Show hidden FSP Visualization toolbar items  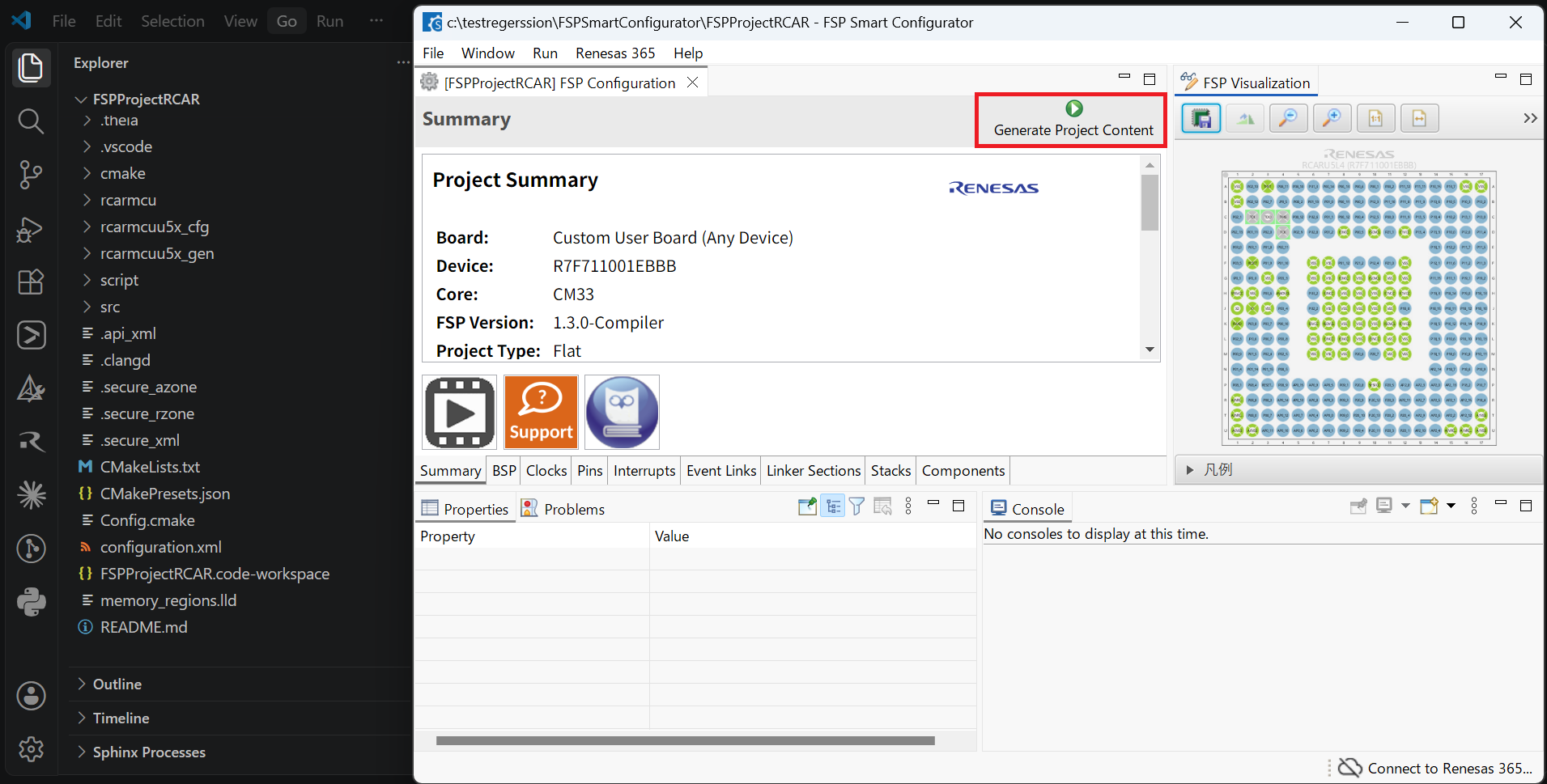pos(1529,119)
